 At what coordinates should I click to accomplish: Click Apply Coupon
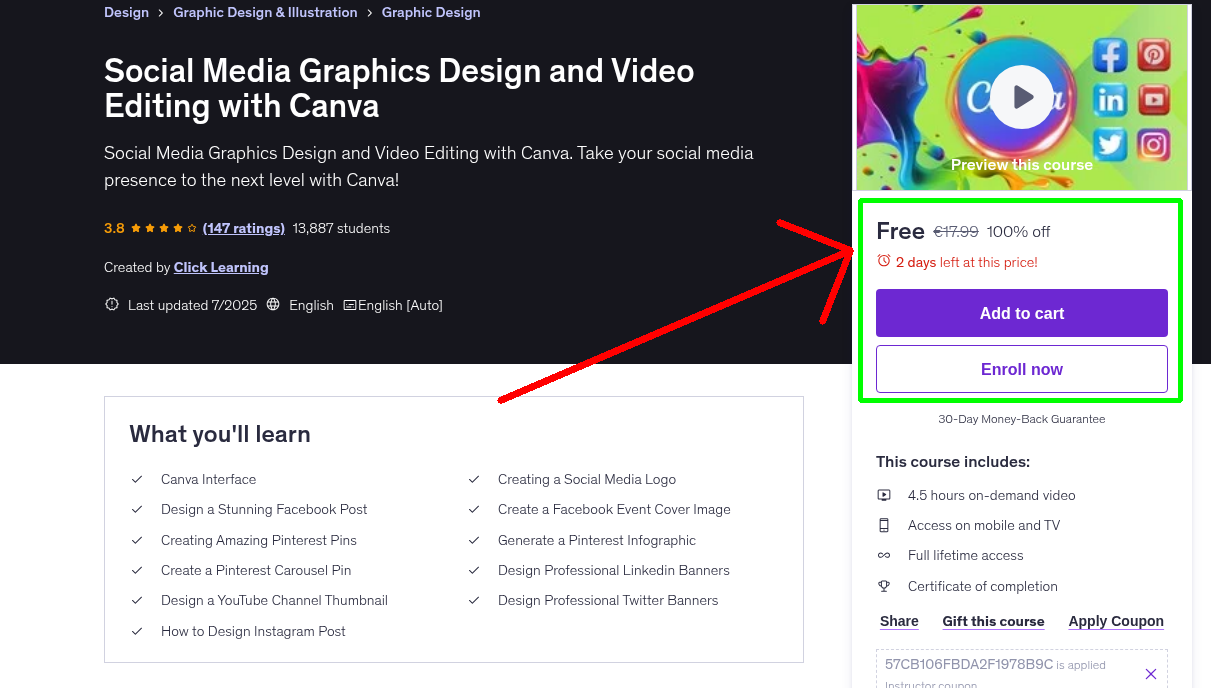point(1116,621)
